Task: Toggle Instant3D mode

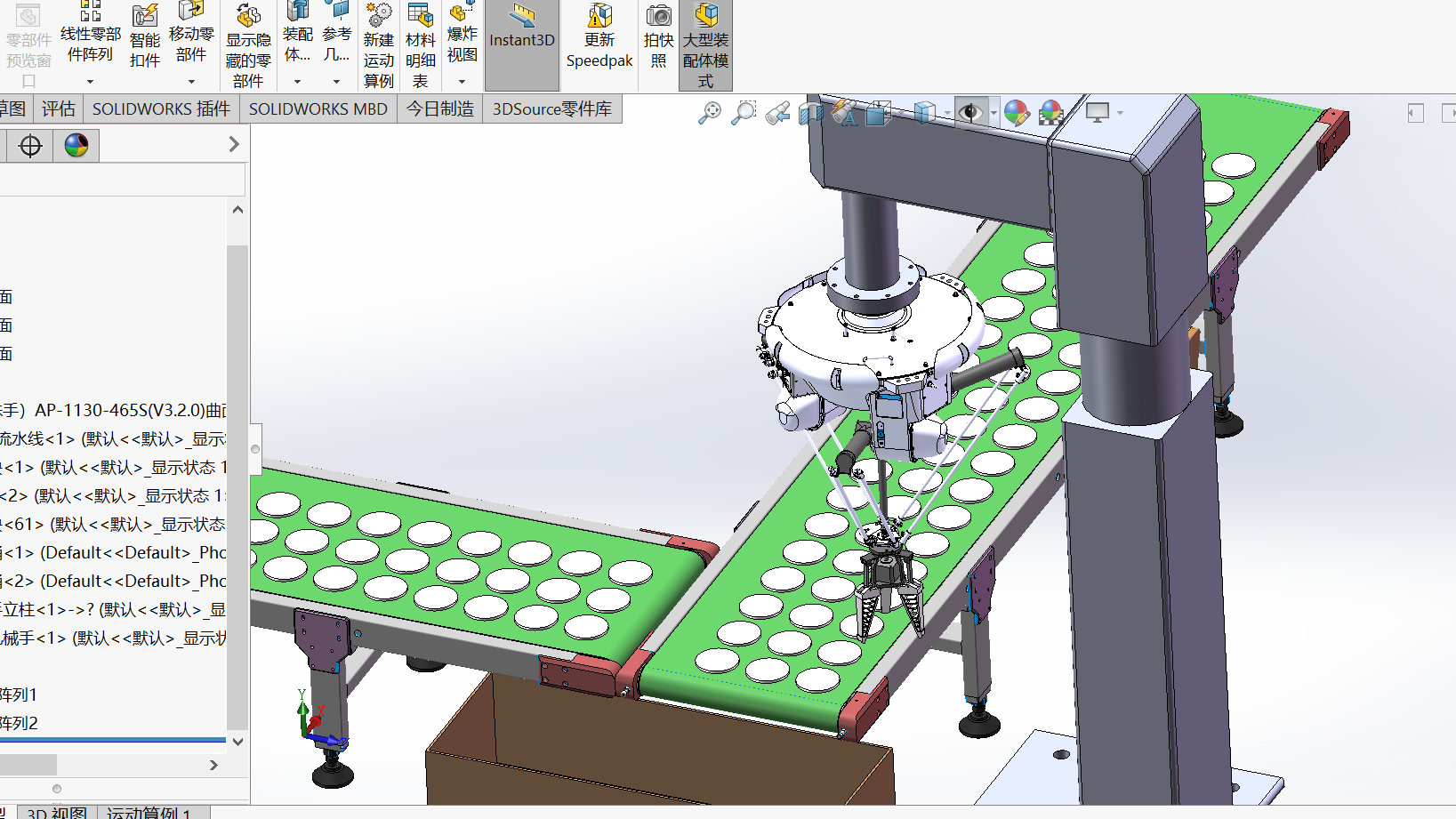Action: click(522, 44)
